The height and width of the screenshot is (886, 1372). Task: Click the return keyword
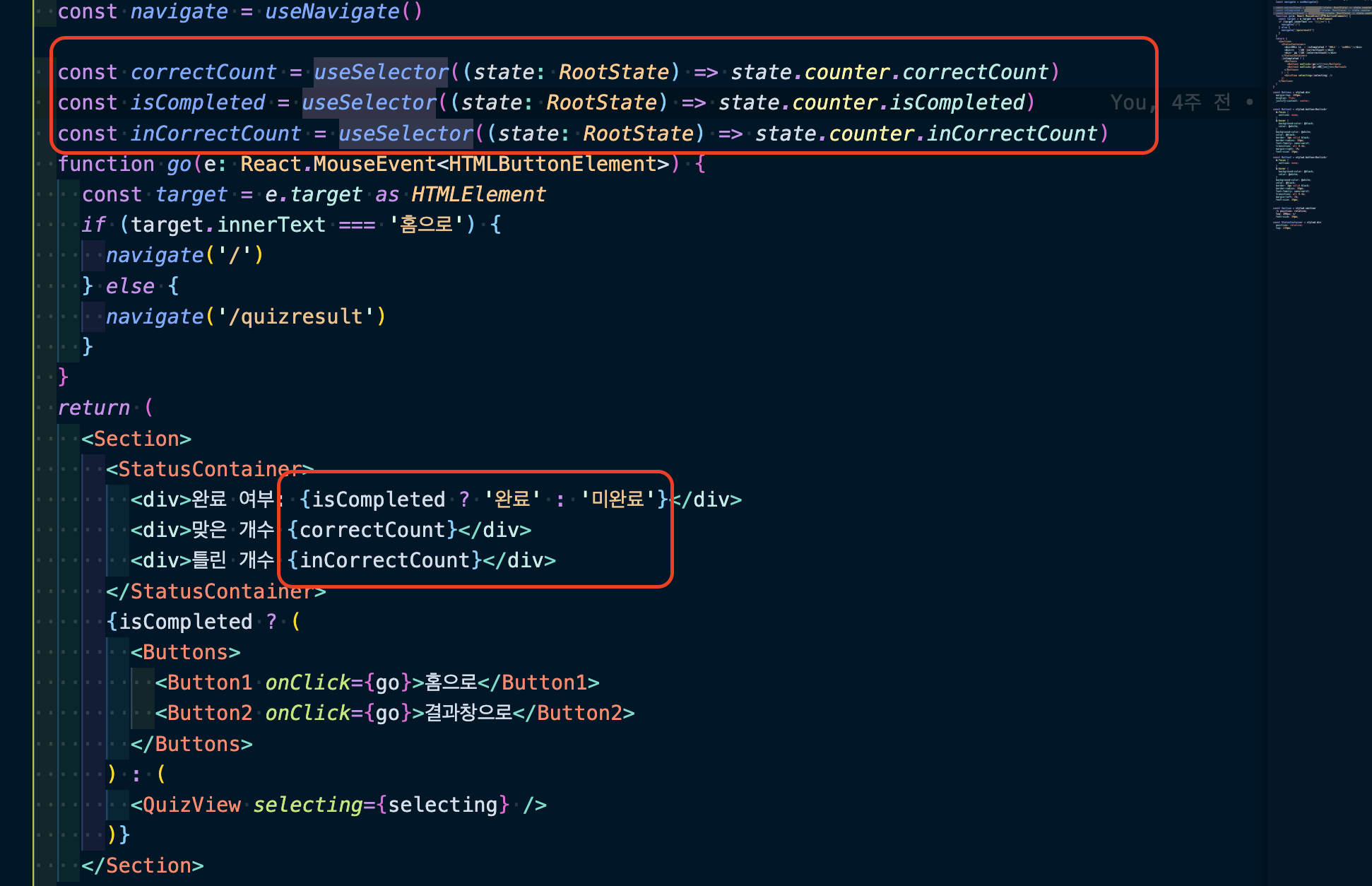tap(93, 408)
